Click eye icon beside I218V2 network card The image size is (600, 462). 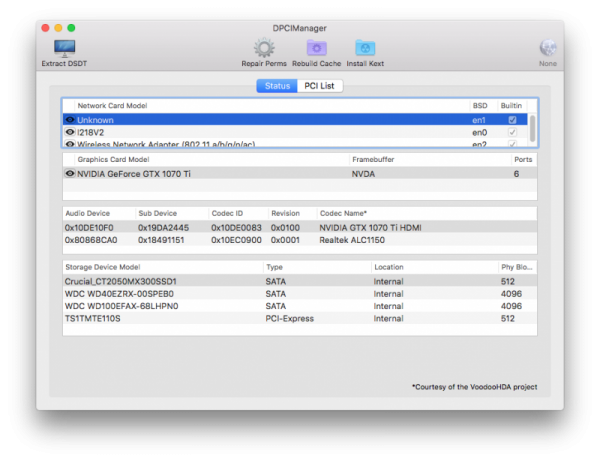70,132
